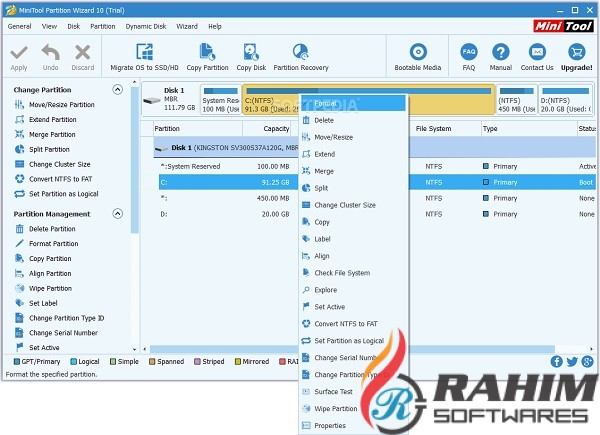Viewport: 600px width, 435px height.
Task: Choose Explore in context menu
Action: click(353, 290)
